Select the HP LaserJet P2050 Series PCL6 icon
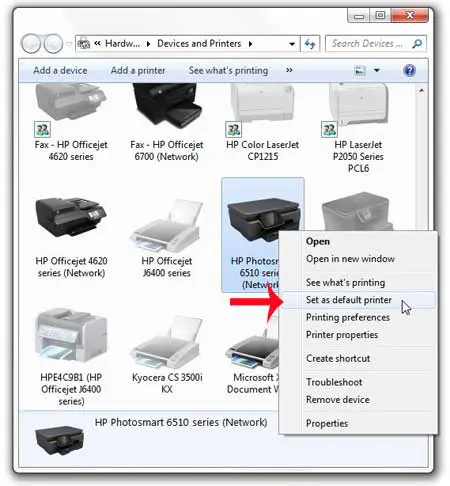The height and width of the screenshot is (486, 450). click(358, 103)
